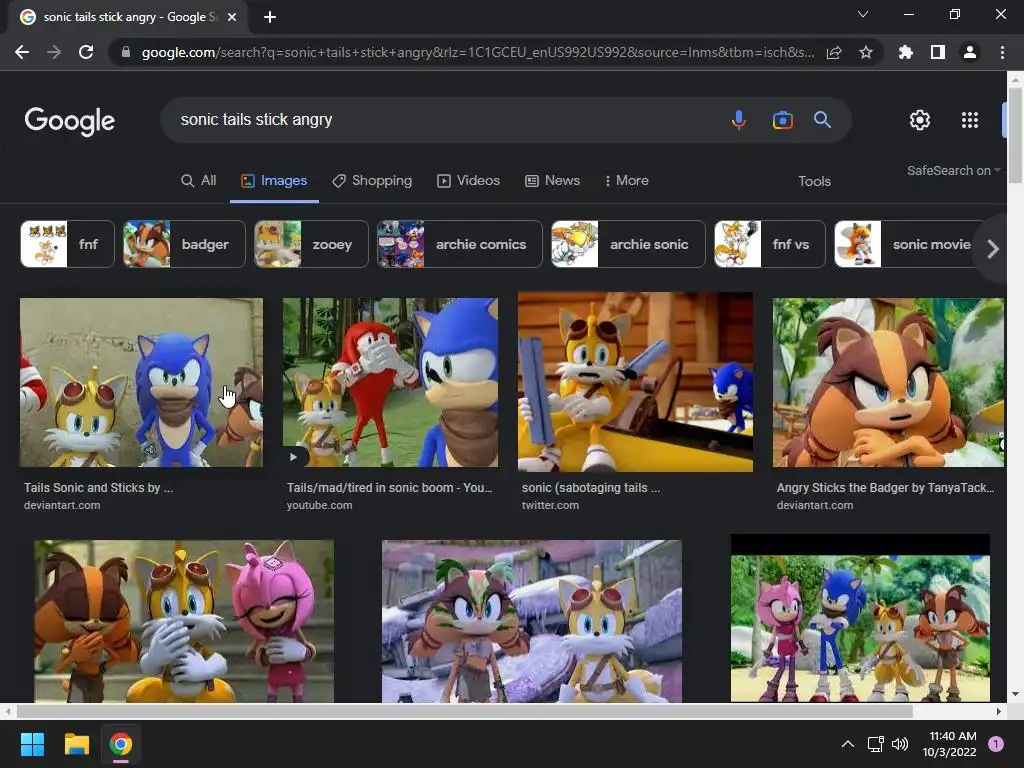
Task: Show hidden system tray icons
Action: point(848,744)
